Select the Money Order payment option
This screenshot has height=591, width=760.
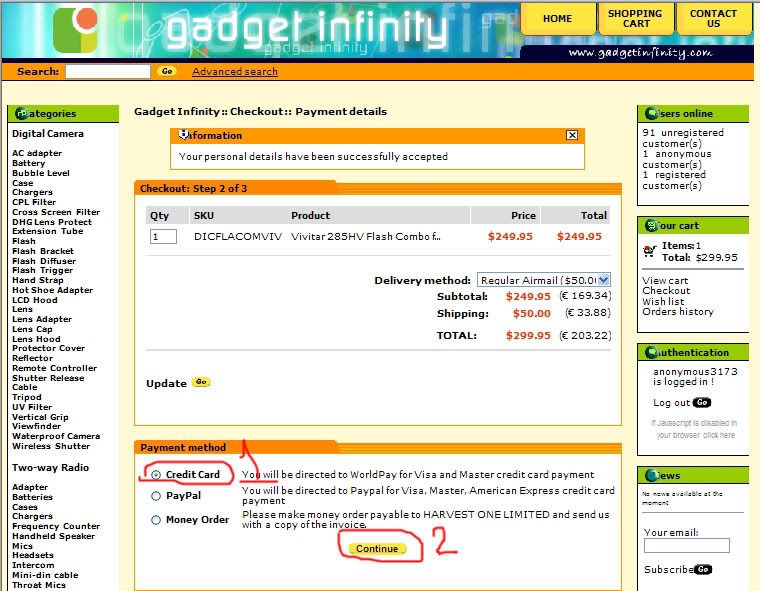(x=156, y=520)
